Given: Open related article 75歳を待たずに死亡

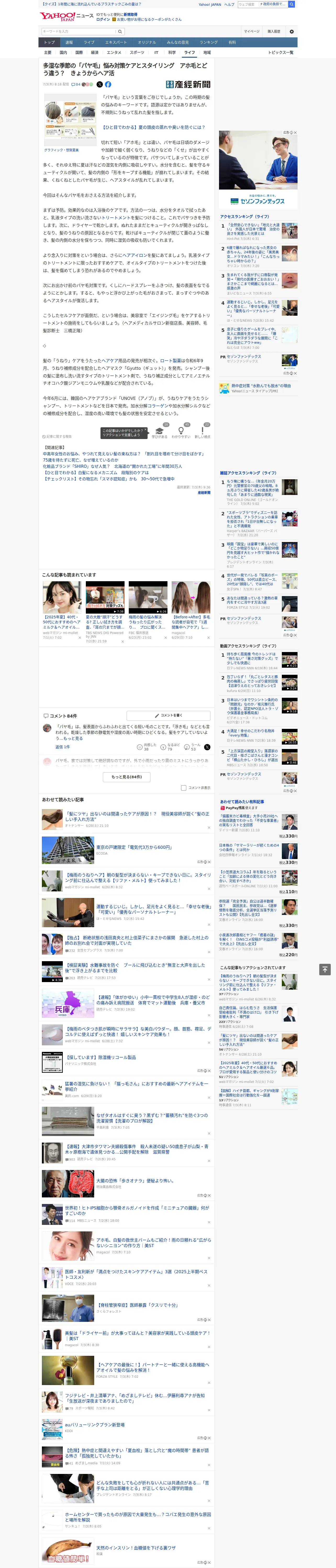Looking at the screenshot, I should [x=81, y=460].
